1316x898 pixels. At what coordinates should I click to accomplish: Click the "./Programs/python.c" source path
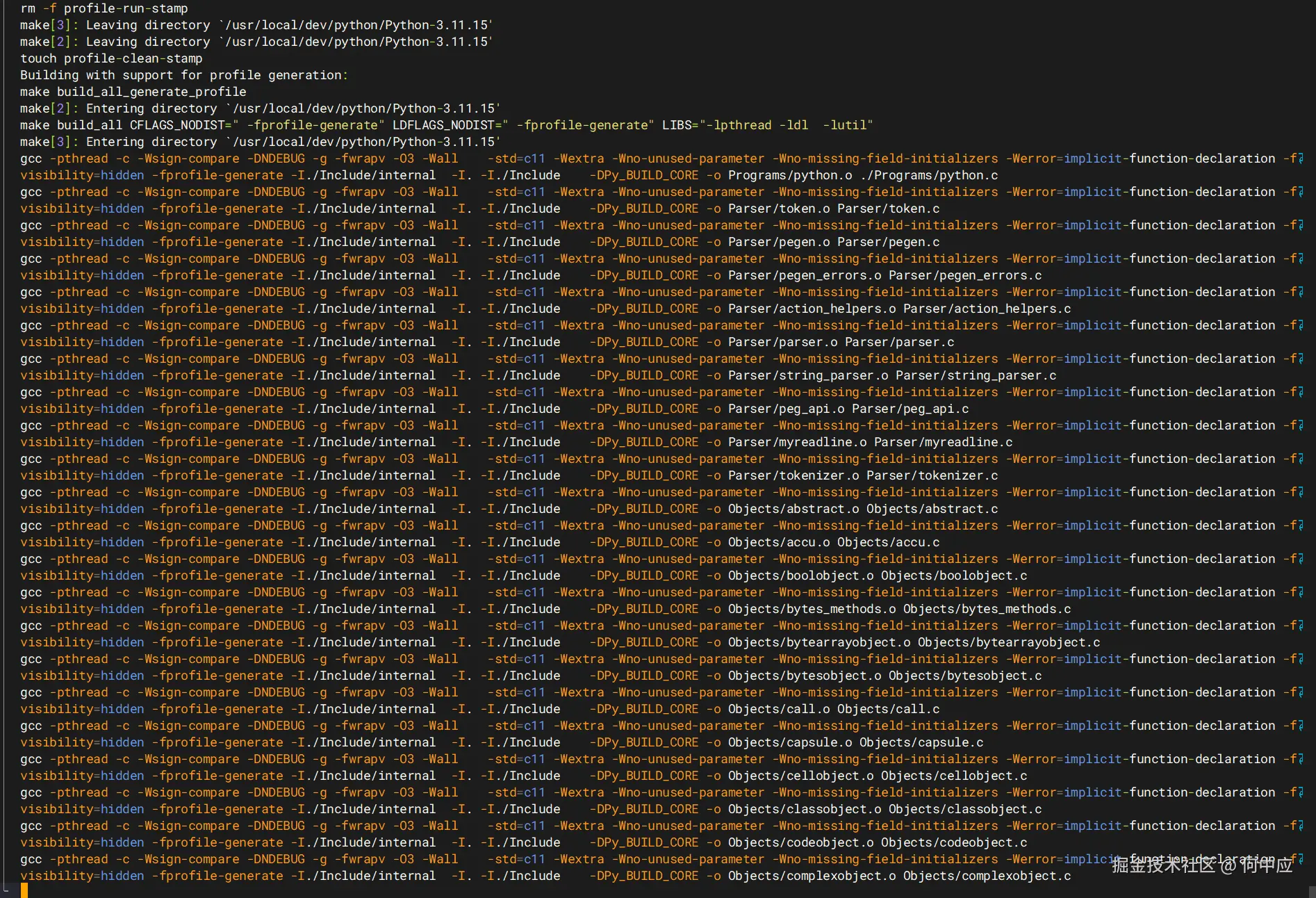929,175
